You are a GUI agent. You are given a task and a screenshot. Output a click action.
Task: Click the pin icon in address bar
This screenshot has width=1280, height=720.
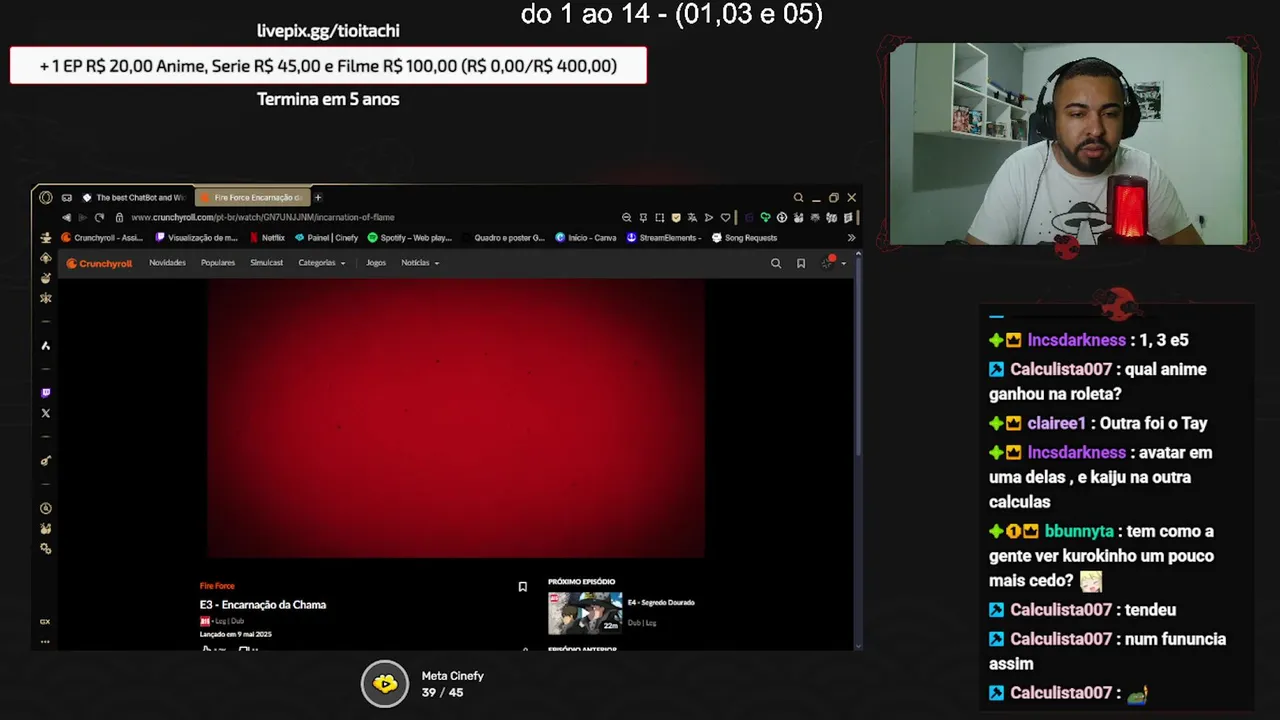point(643,217)
